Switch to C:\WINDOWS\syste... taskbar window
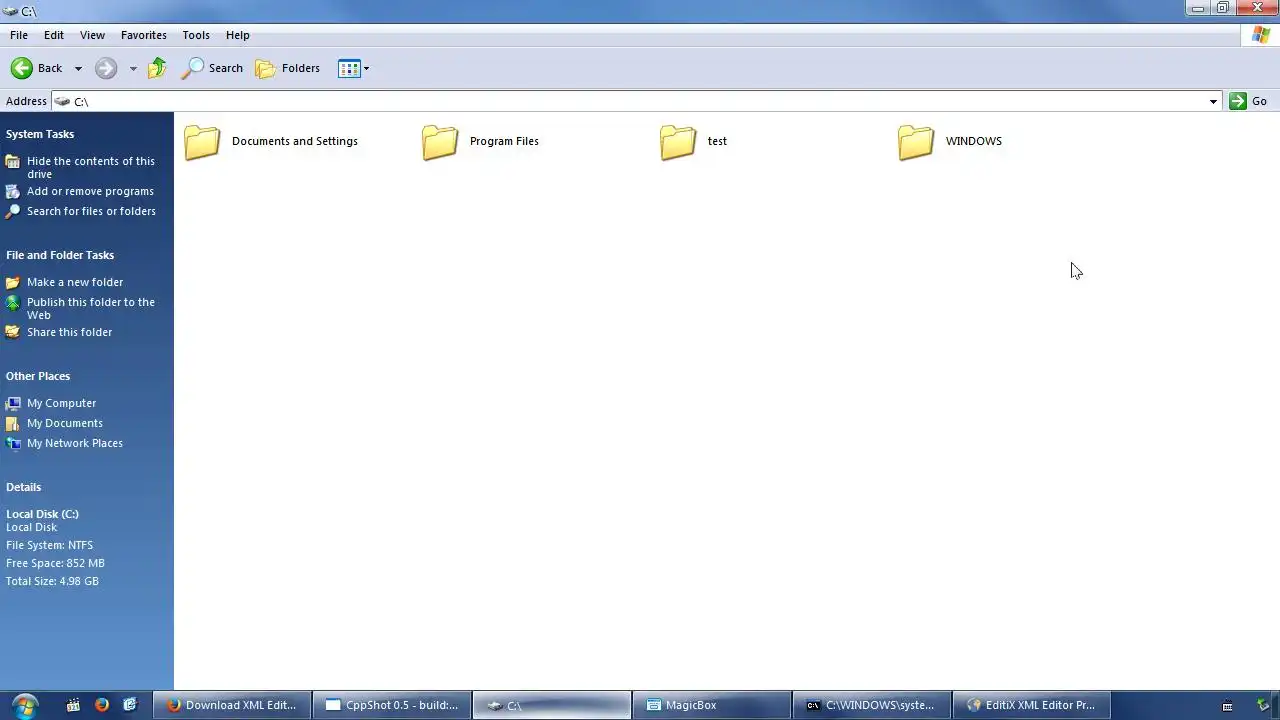Image resolution: width=1280 pixels, height=720 pixels. pos(872,705)
